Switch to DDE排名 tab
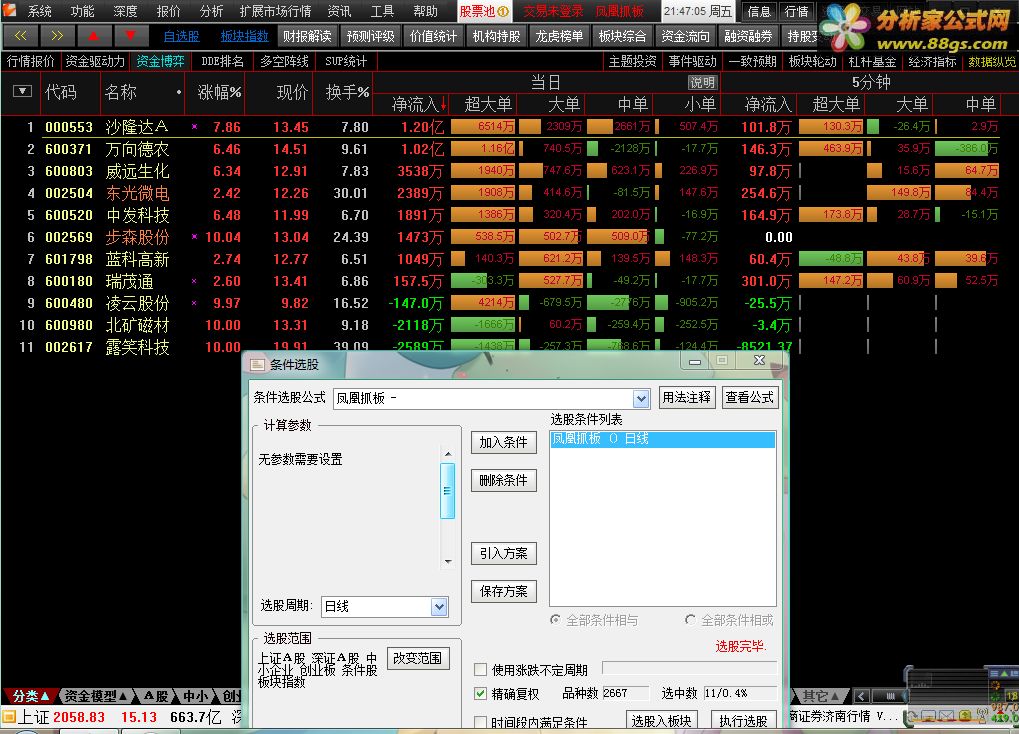Image resolution: width=1019 pixels, height=734 pixels. (x=222, y=62)
